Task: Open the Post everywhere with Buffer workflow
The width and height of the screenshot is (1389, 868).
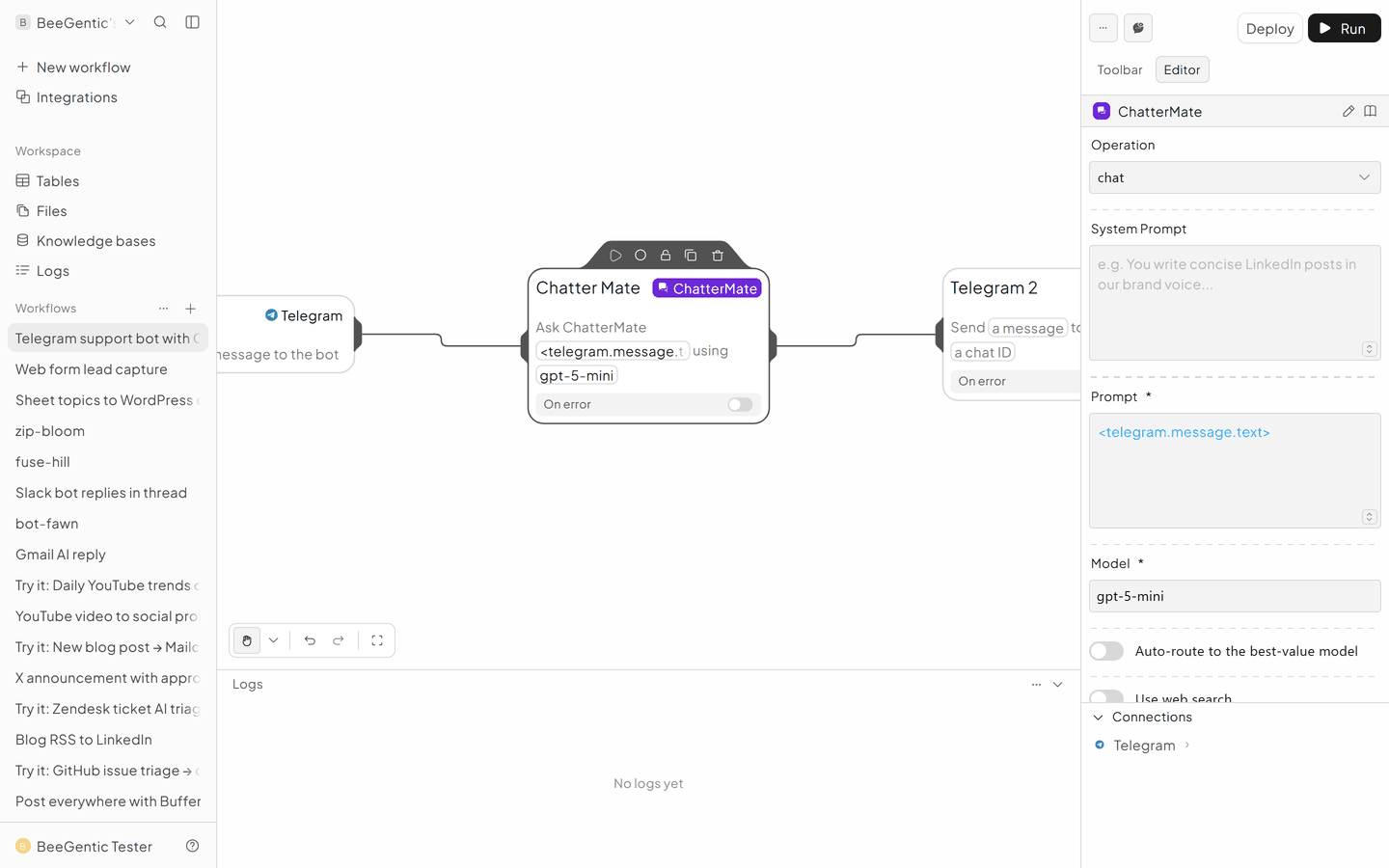Action: pos(108,801)
